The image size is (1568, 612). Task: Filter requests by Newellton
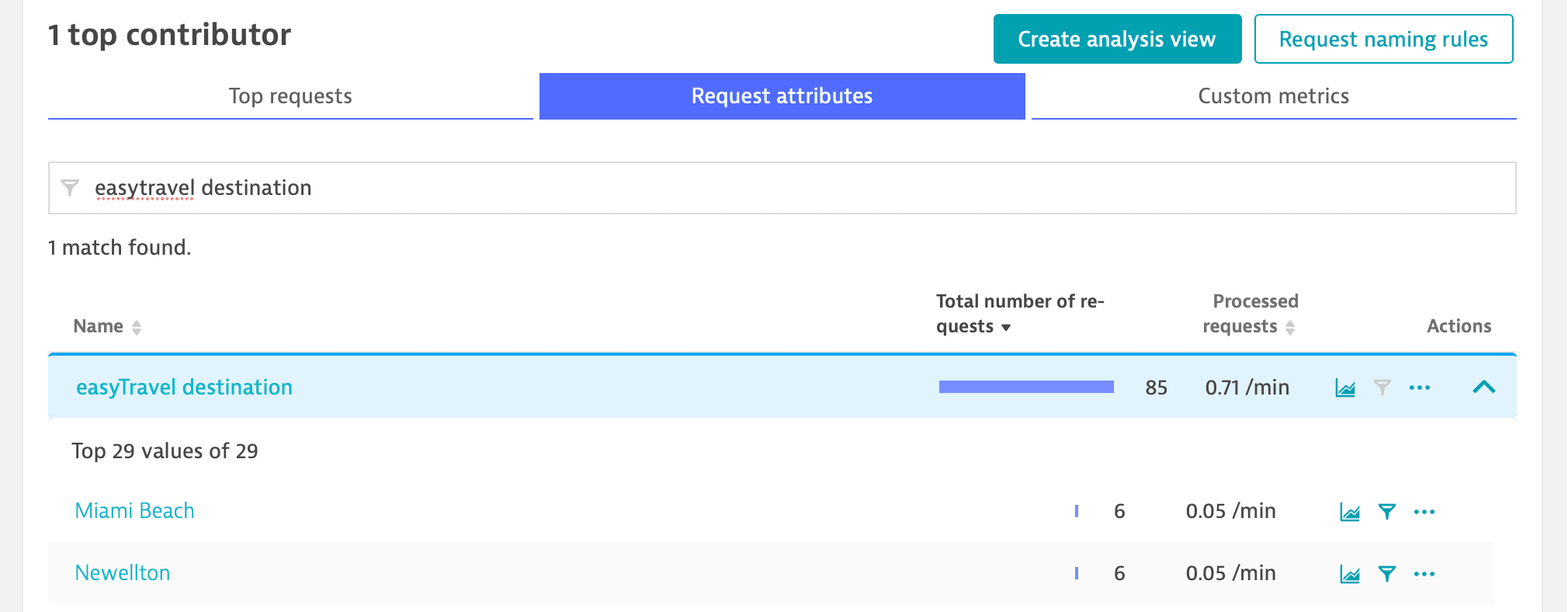coord(1386,574)
